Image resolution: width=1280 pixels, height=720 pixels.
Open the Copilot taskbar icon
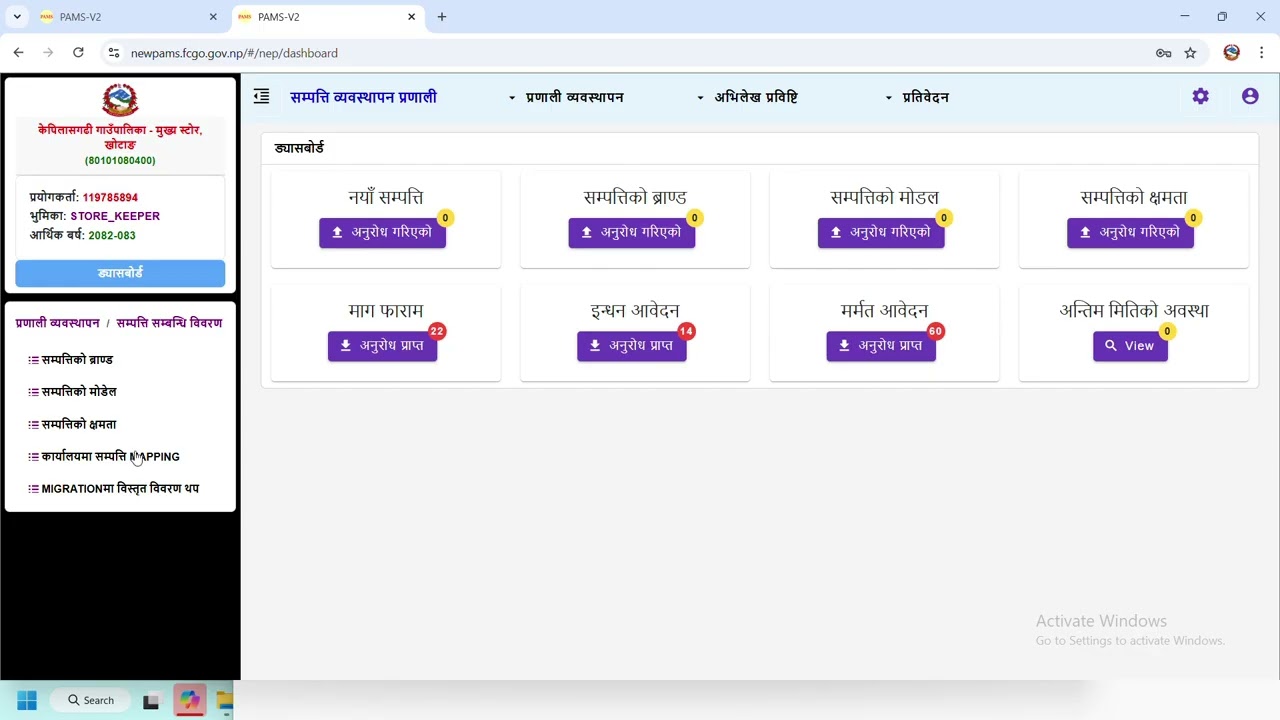tap(190, 701)
